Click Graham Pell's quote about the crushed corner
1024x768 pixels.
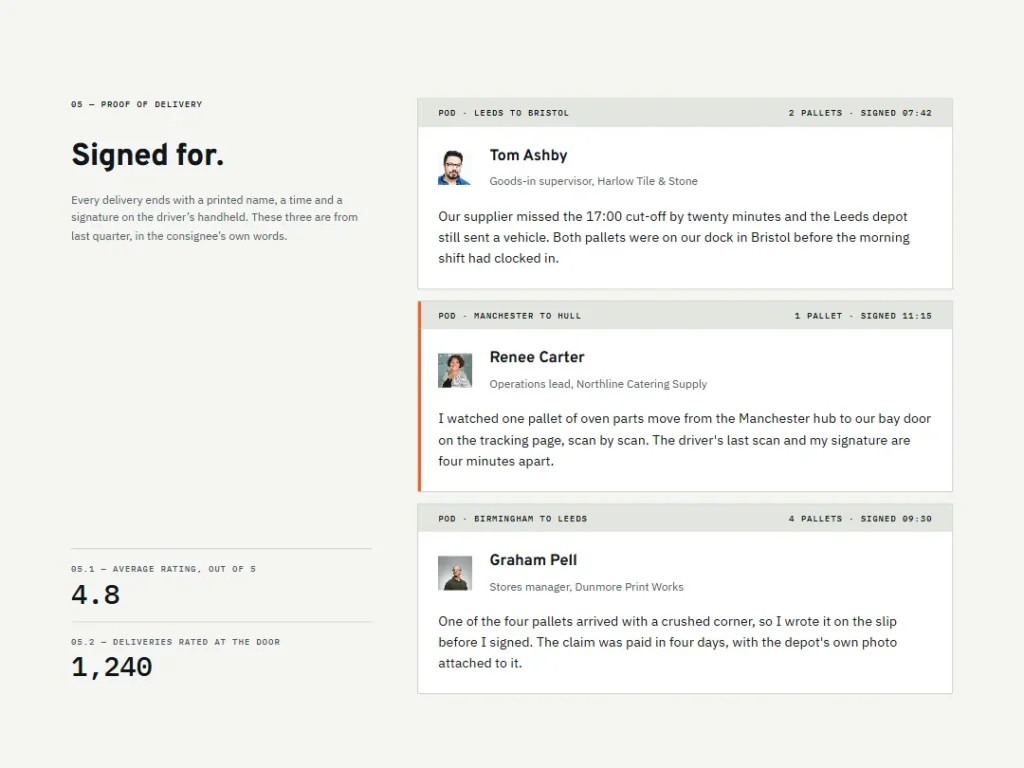[x=667, y=643]
